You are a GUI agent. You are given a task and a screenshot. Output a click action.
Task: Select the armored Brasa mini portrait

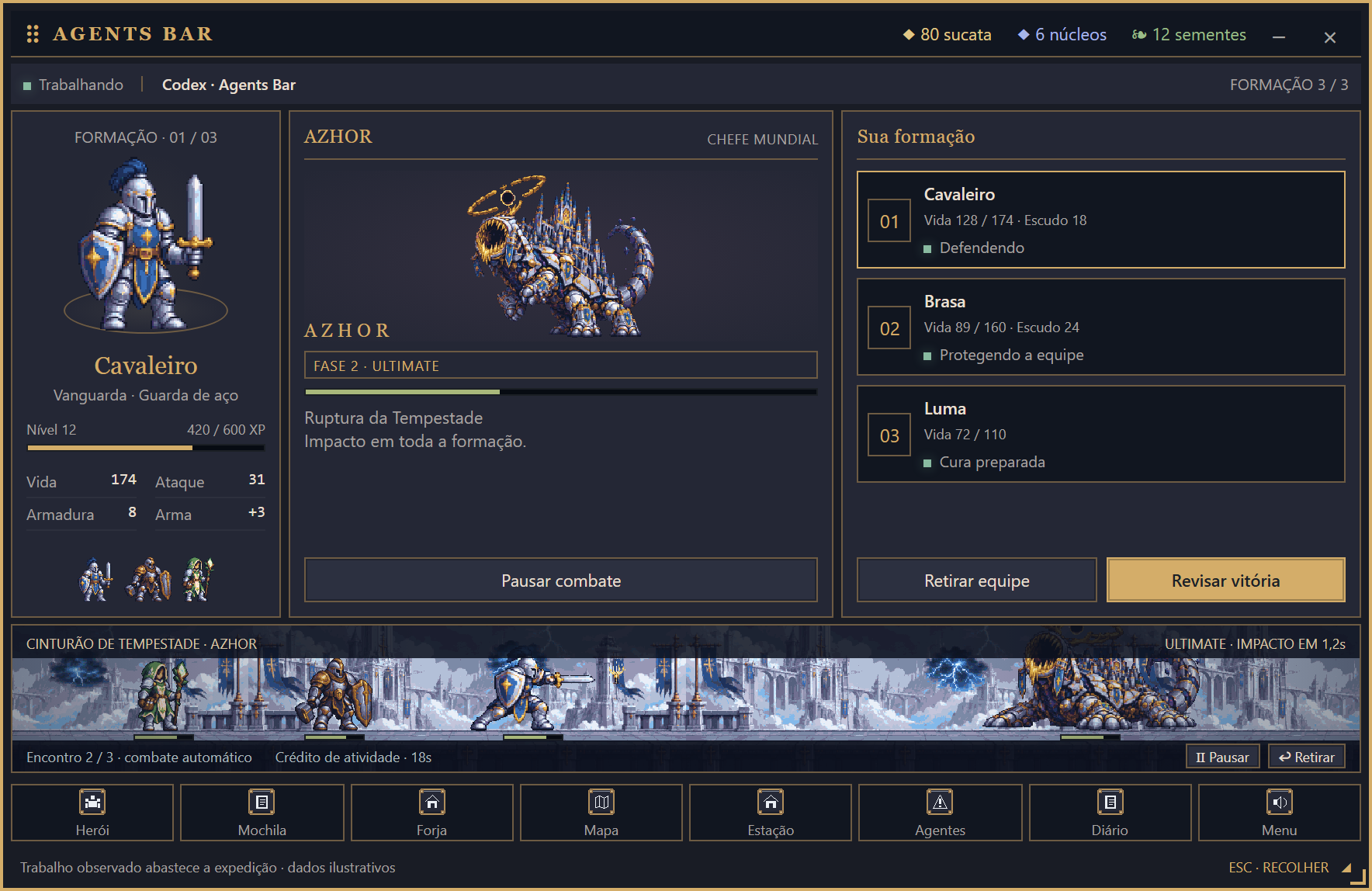click(x=149, y=580)
